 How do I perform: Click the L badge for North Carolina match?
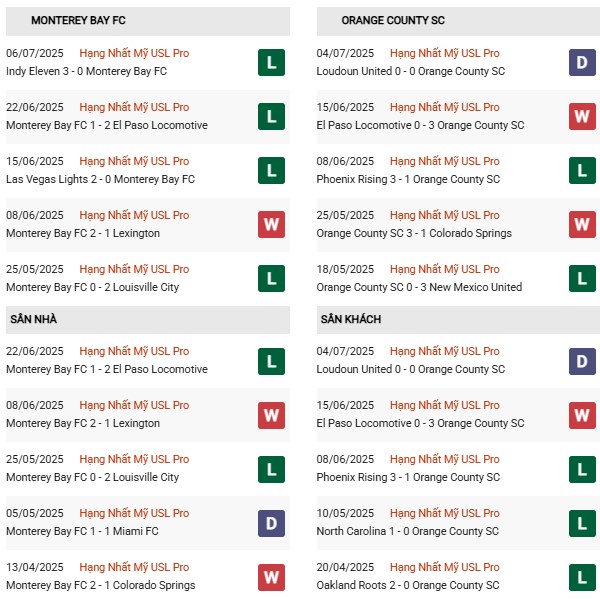pos(582,523)
